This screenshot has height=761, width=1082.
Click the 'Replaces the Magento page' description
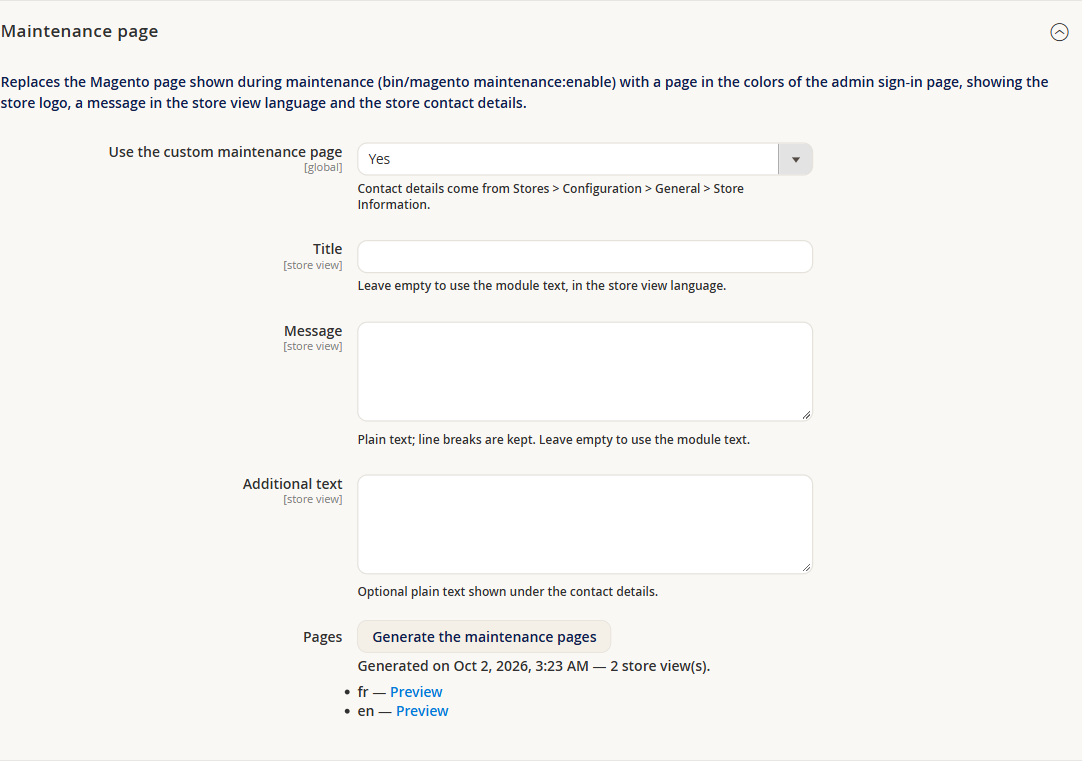[524, 92]
